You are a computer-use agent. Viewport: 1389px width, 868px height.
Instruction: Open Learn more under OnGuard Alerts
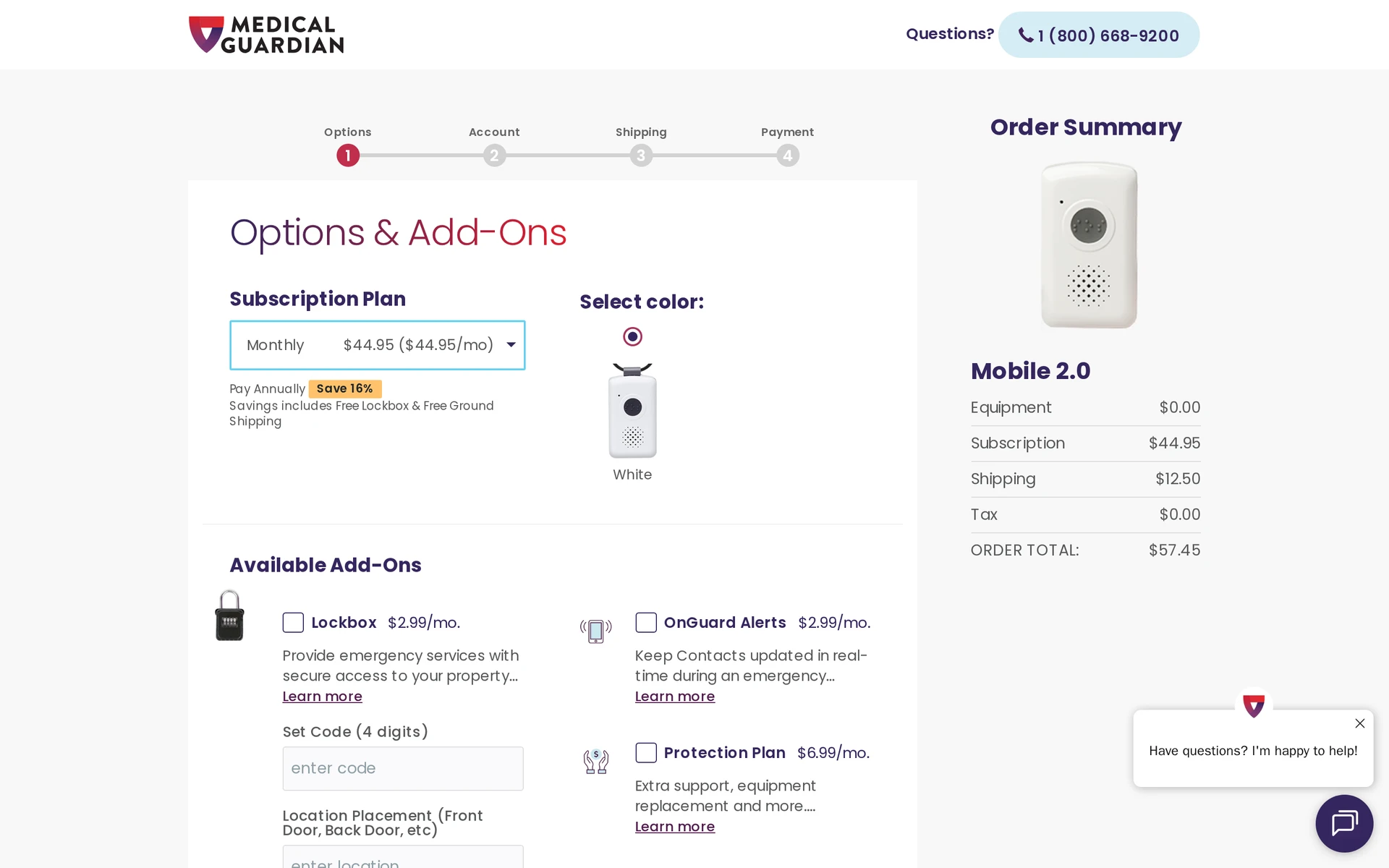[675, 697]
